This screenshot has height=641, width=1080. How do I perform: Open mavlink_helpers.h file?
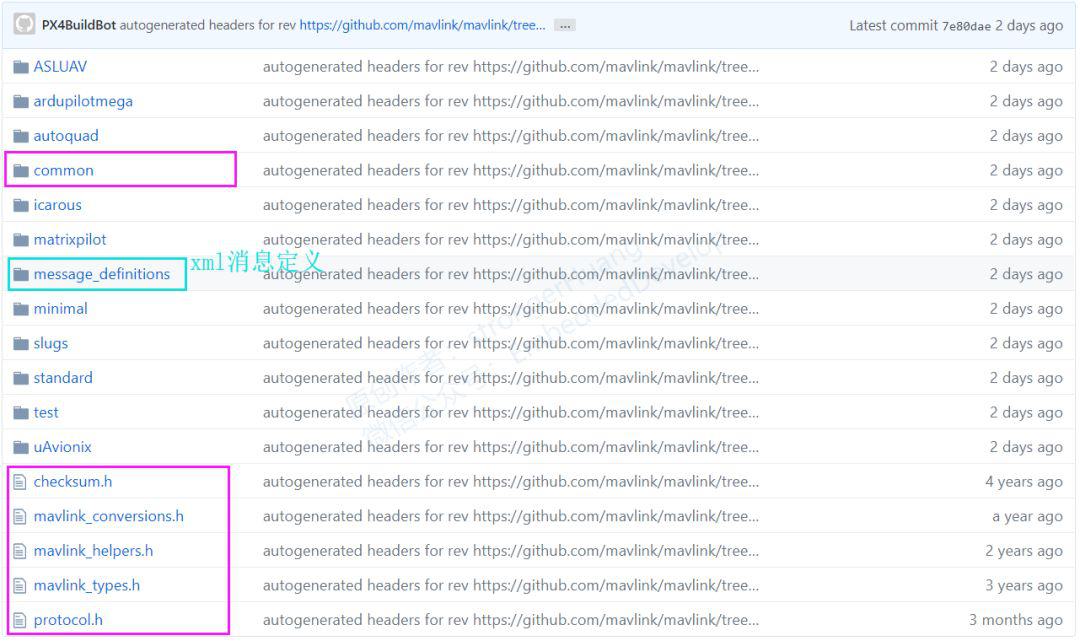(x=93, y=551)
